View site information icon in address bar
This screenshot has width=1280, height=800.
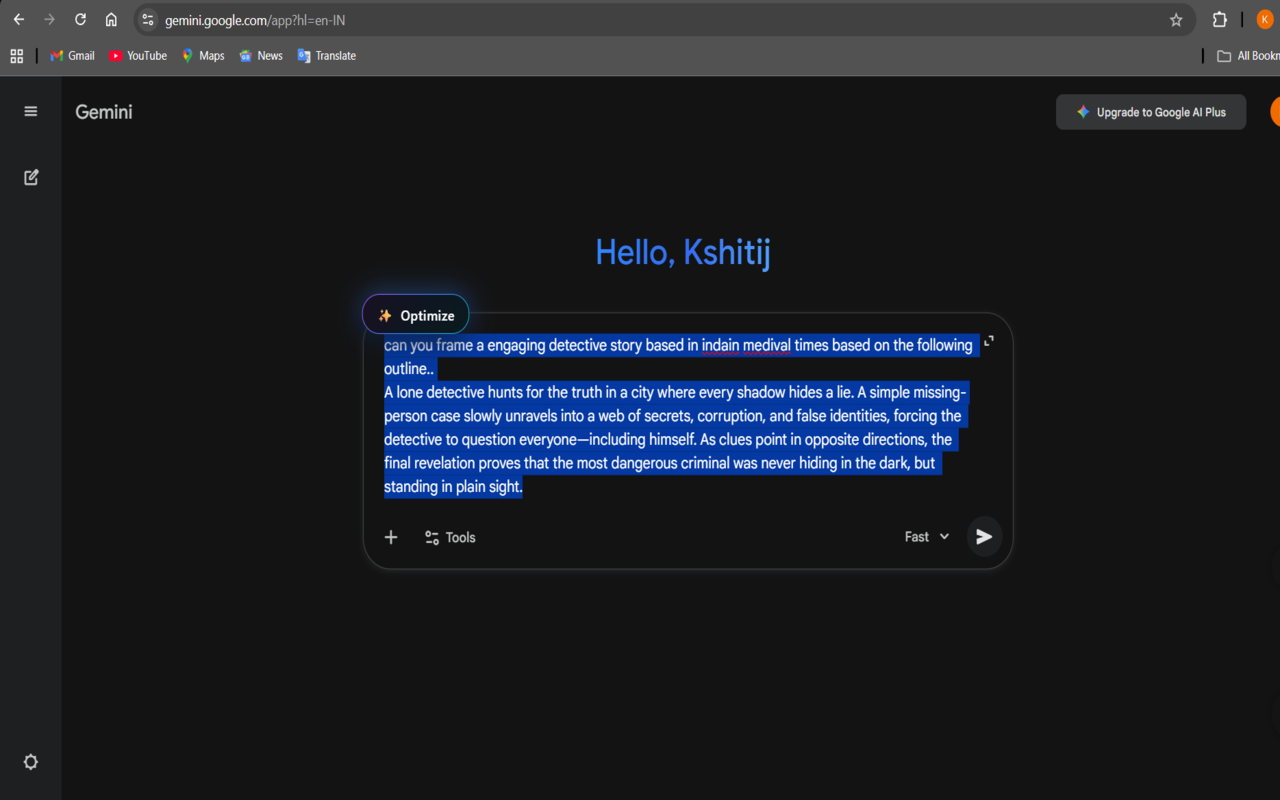pos(148,20)
